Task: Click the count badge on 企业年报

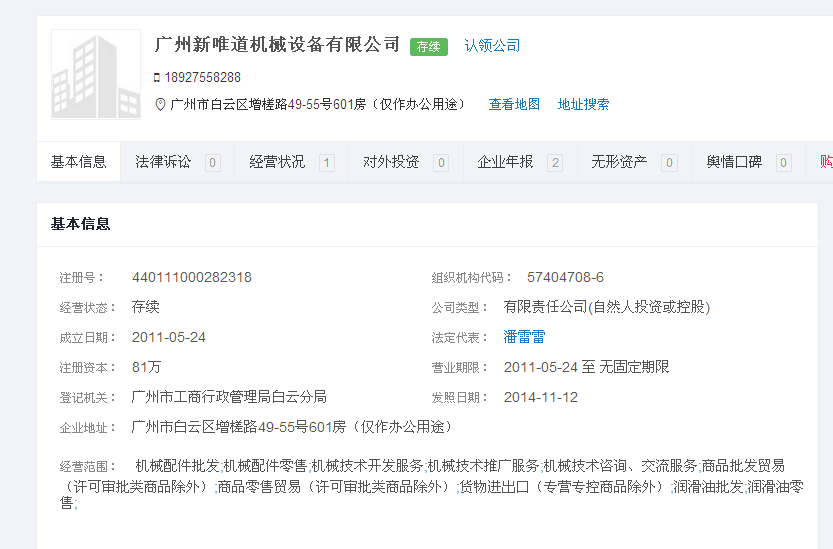Action: tap(555, 163)
